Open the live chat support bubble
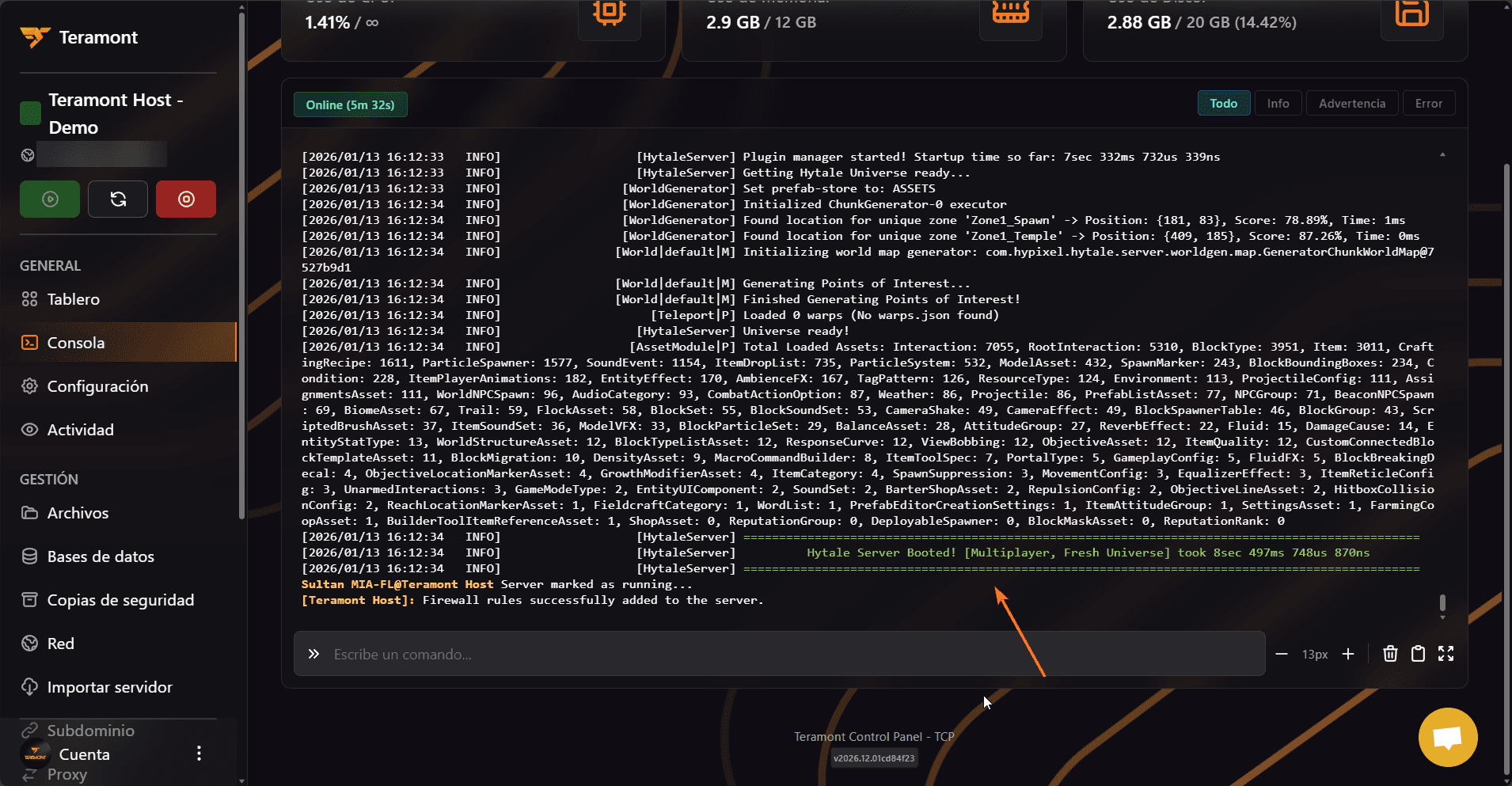 tap(1448, 738)
